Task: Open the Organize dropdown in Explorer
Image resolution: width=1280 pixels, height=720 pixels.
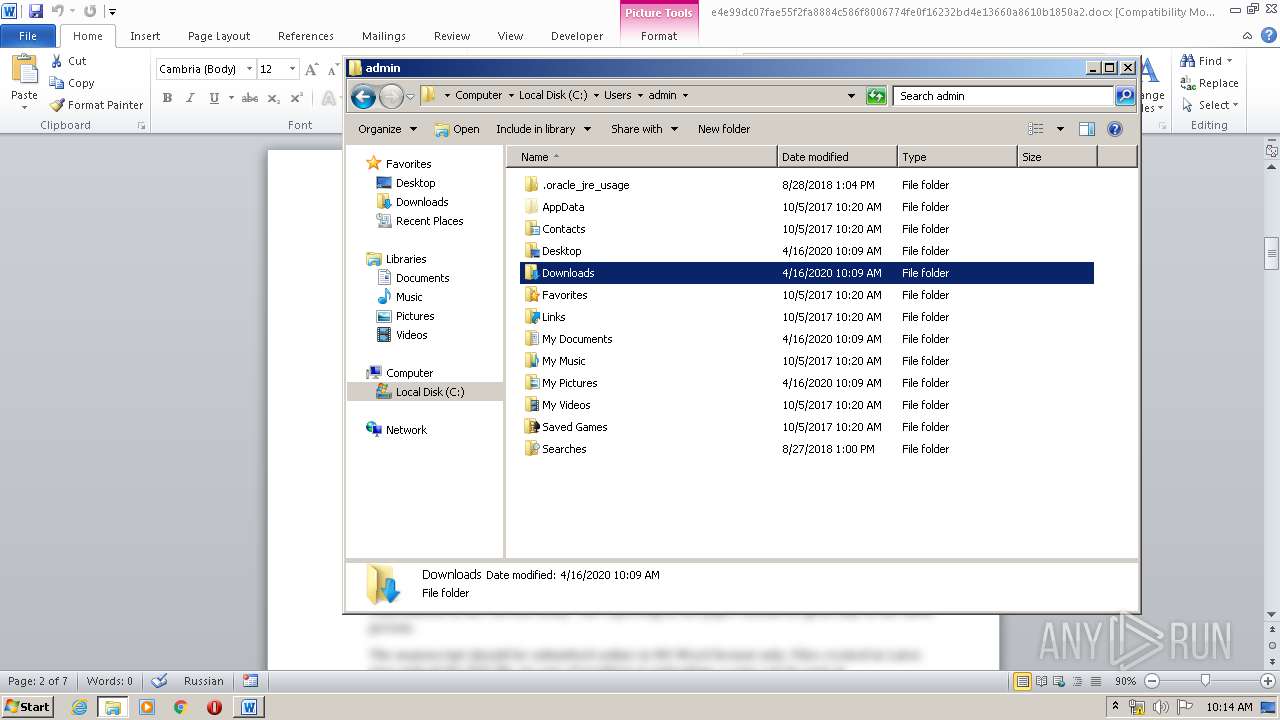Action: point(387,129)
